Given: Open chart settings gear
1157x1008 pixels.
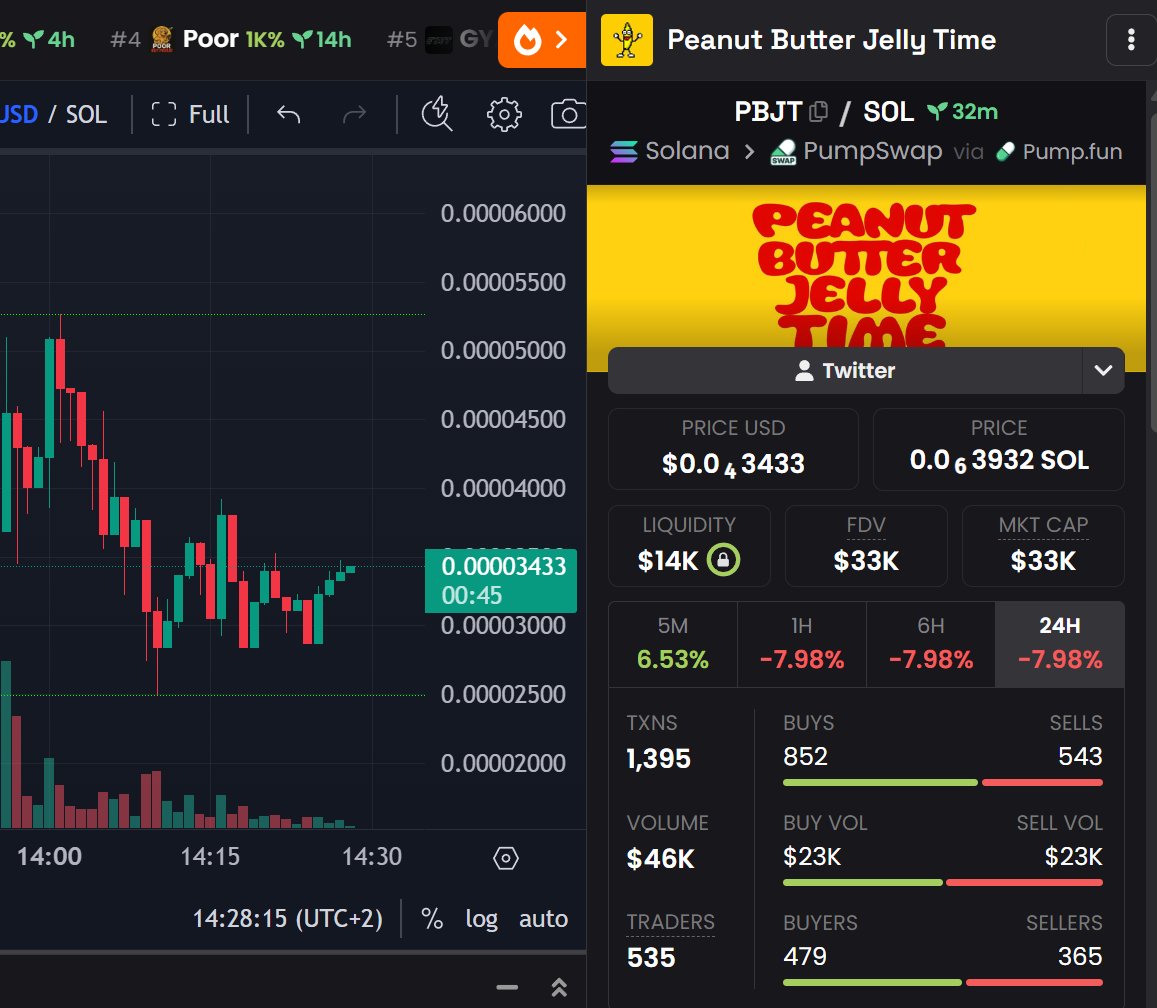Looking at the screenshot, I should (504, 114).
